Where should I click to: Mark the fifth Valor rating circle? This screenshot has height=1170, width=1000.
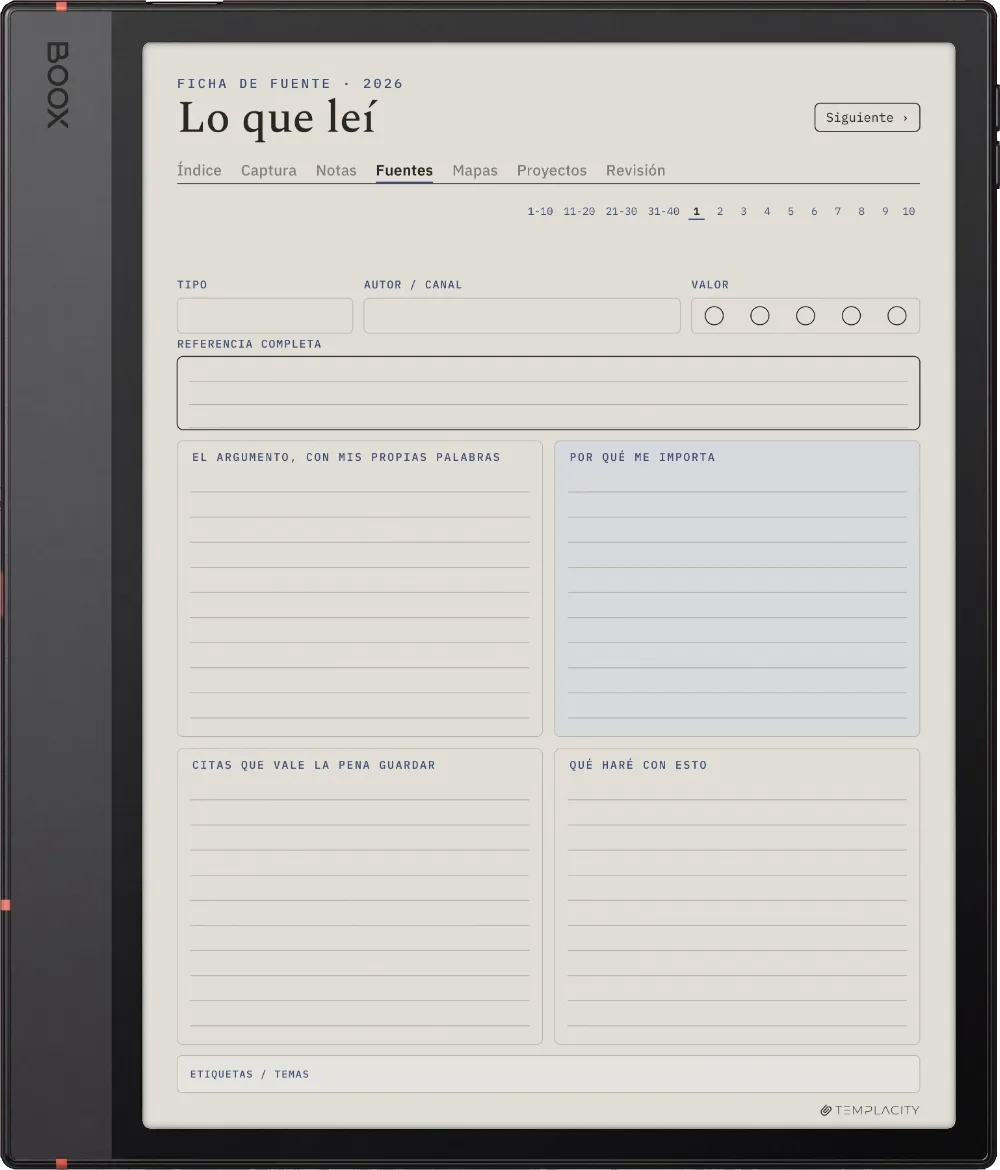coord(897,316)
